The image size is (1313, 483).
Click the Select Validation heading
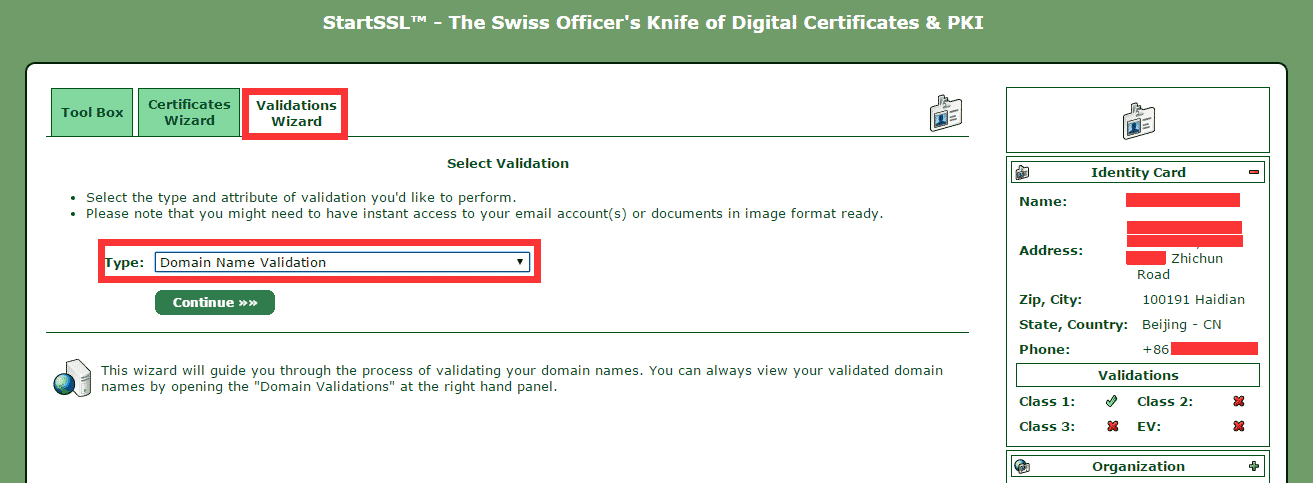click(507, 163)
